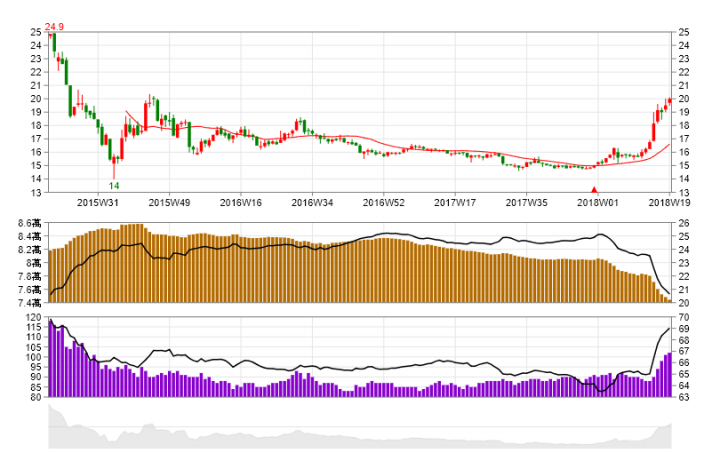The image size is (720, 453).
Task: Click the 26 label on the right middle axis
Action: [x=684, y=224]
